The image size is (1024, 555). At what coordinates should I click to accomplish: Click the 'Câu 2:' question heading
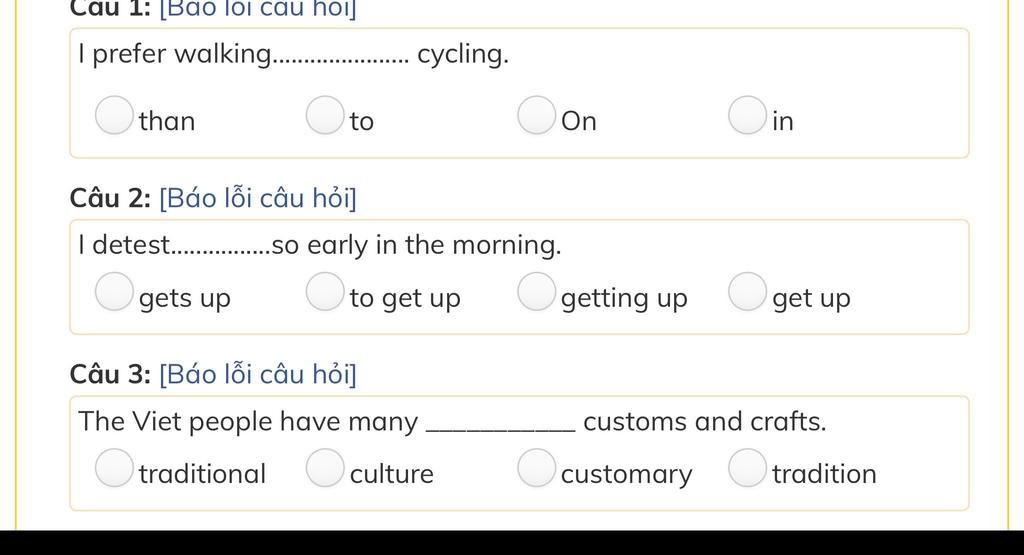coord(110,198)
